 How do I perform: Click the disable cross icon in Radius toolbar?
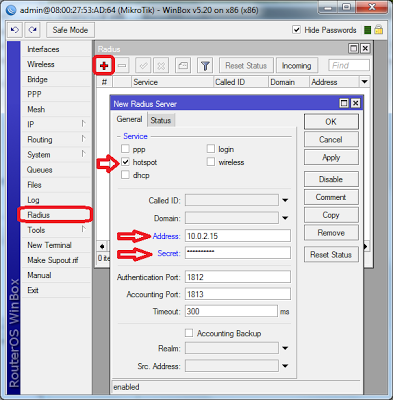click(x=161, y=66)
